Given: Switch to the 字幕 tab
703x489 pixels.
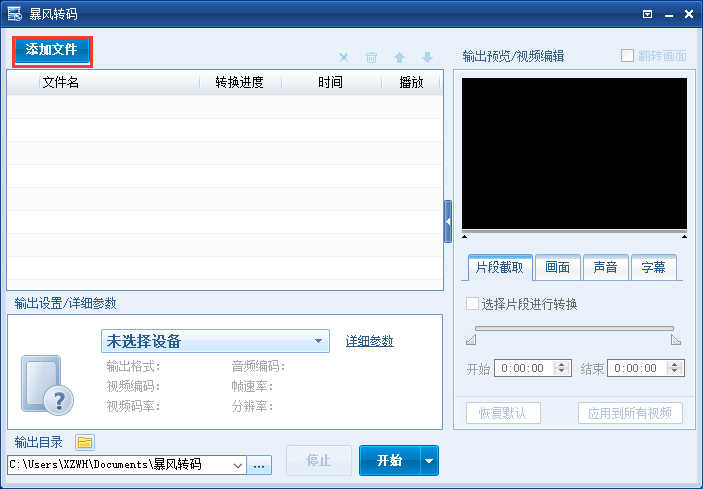Looking at the screenshot, I should [653, 267].
